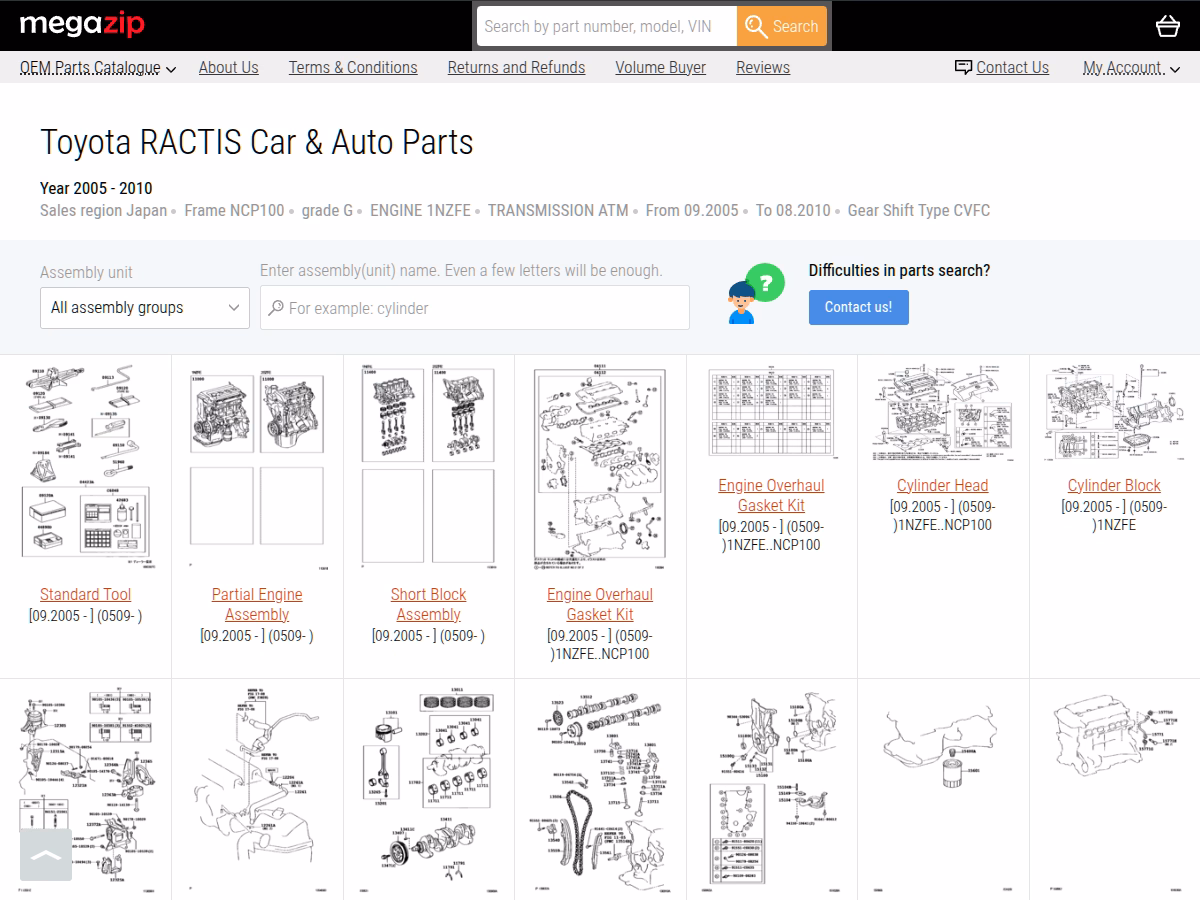Open the Cylinder Block diagram thumbnail
Screen dimensions: 1200x900
1114,413
